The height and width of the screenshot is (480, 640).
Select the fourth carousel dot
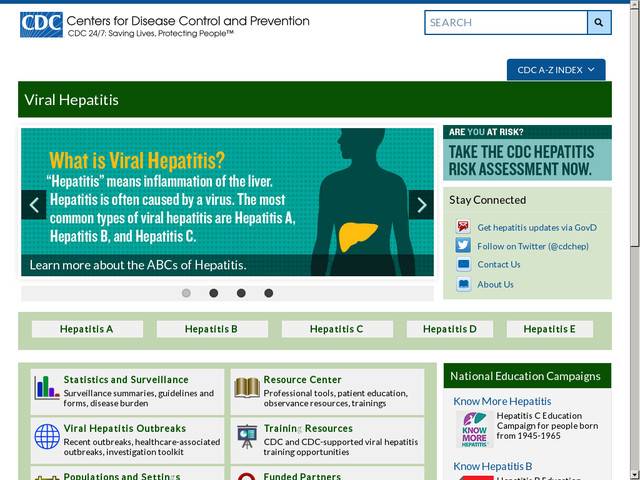269,293
